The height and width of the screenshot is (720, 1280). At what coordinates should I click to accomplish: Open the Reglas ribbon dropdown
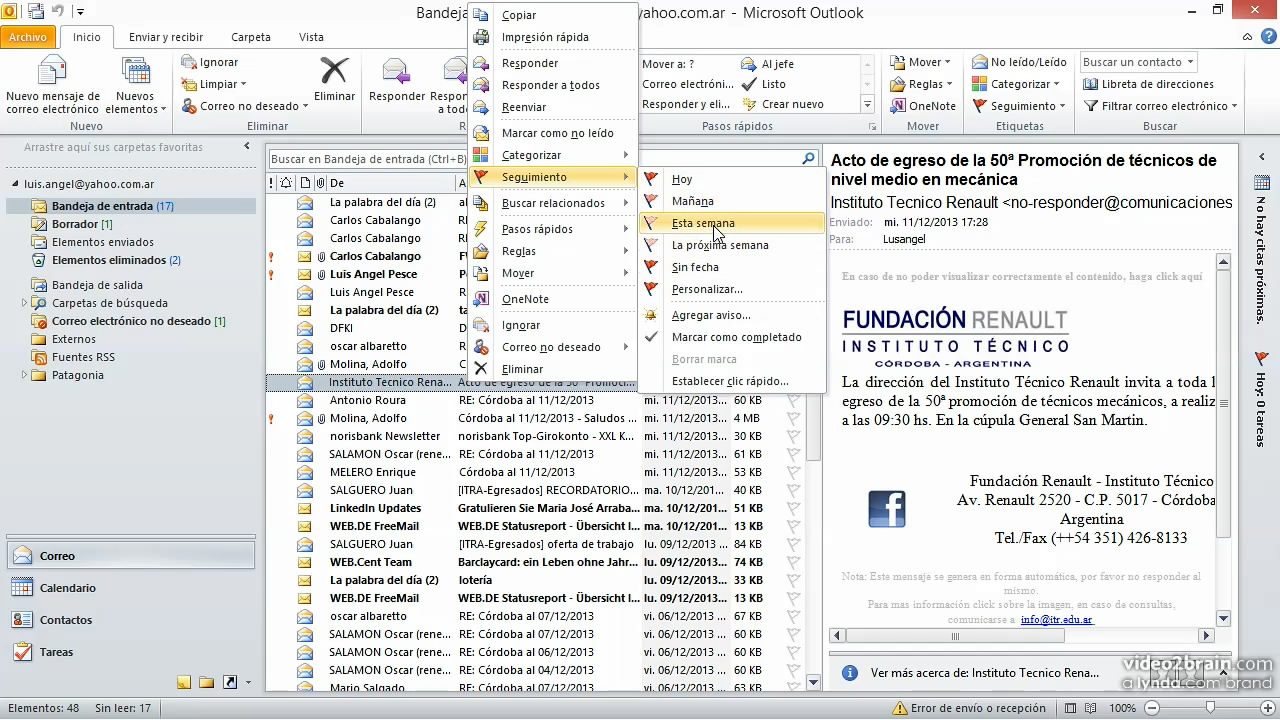pyautogui.click(x=921, y=84)
